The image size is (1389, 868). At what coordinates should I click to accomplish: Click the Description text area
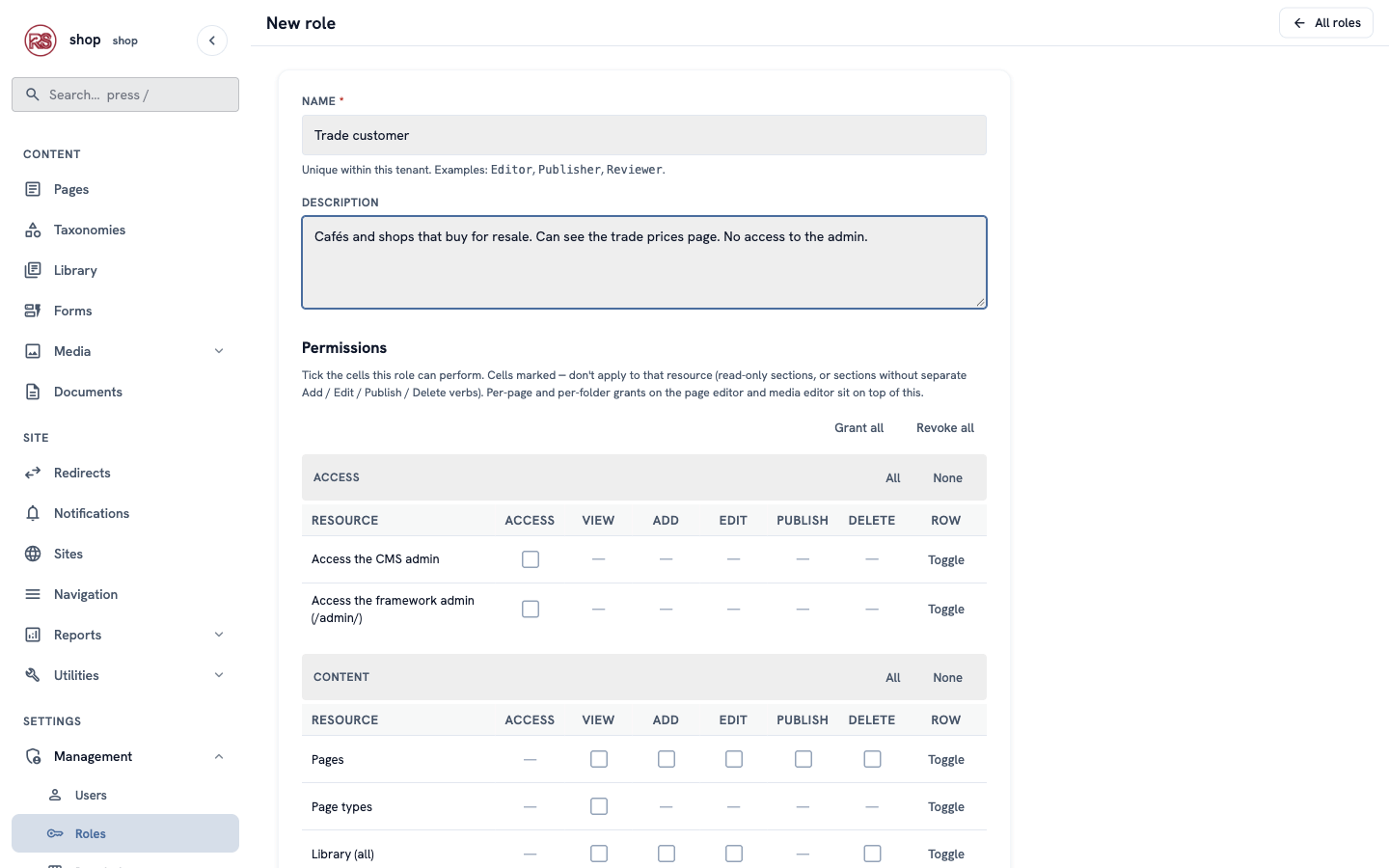(x=644, y=262)
